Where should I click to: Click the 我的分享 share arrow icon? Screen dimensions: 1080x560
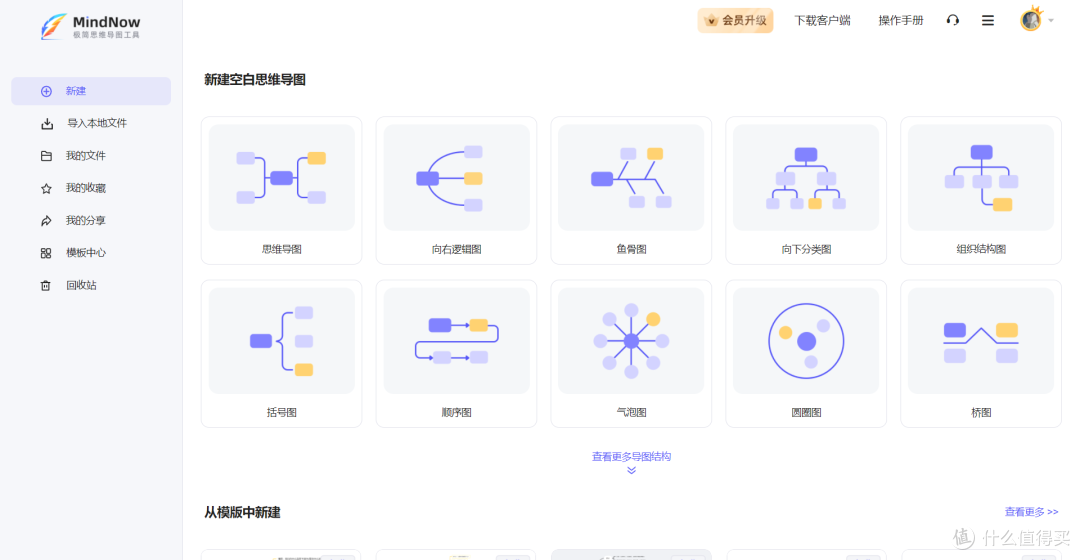46,220
